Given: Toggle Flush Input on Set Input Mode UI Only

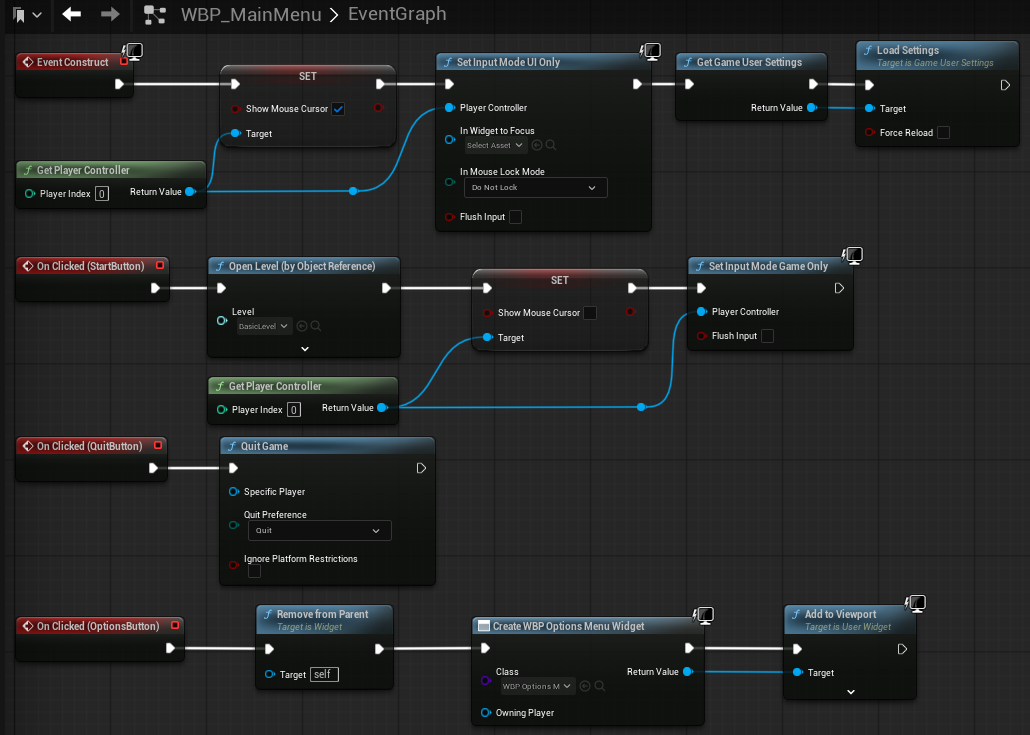Looking at the screenshot, I should (515, 217).
